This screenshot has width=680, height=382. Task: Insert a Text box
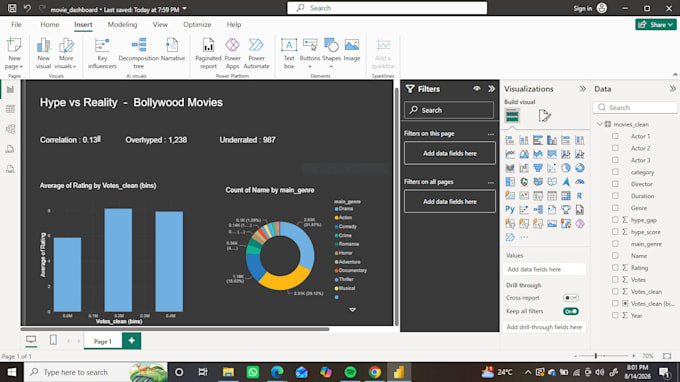289,53
